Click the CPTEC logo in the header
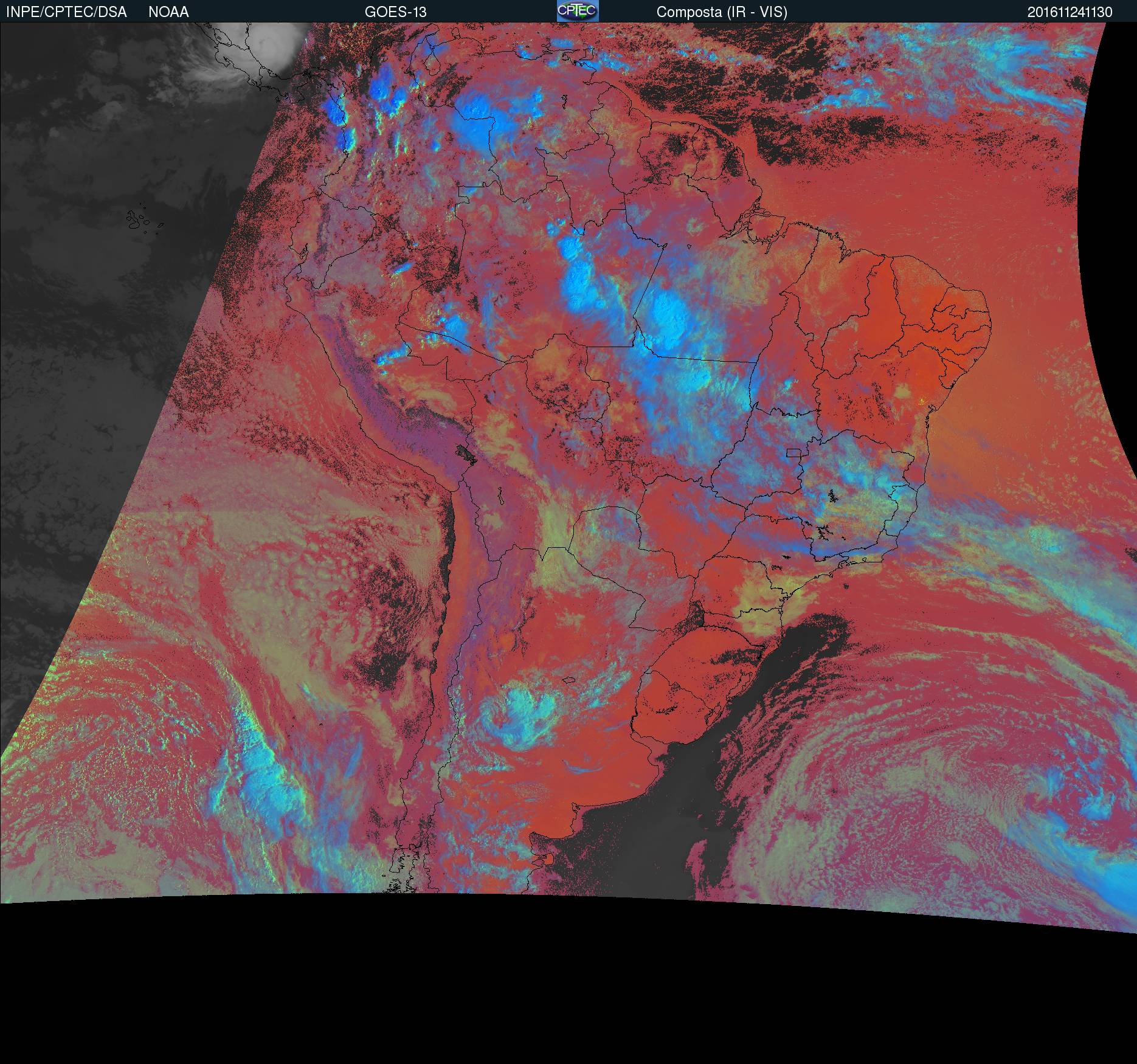 pos(578,11)
